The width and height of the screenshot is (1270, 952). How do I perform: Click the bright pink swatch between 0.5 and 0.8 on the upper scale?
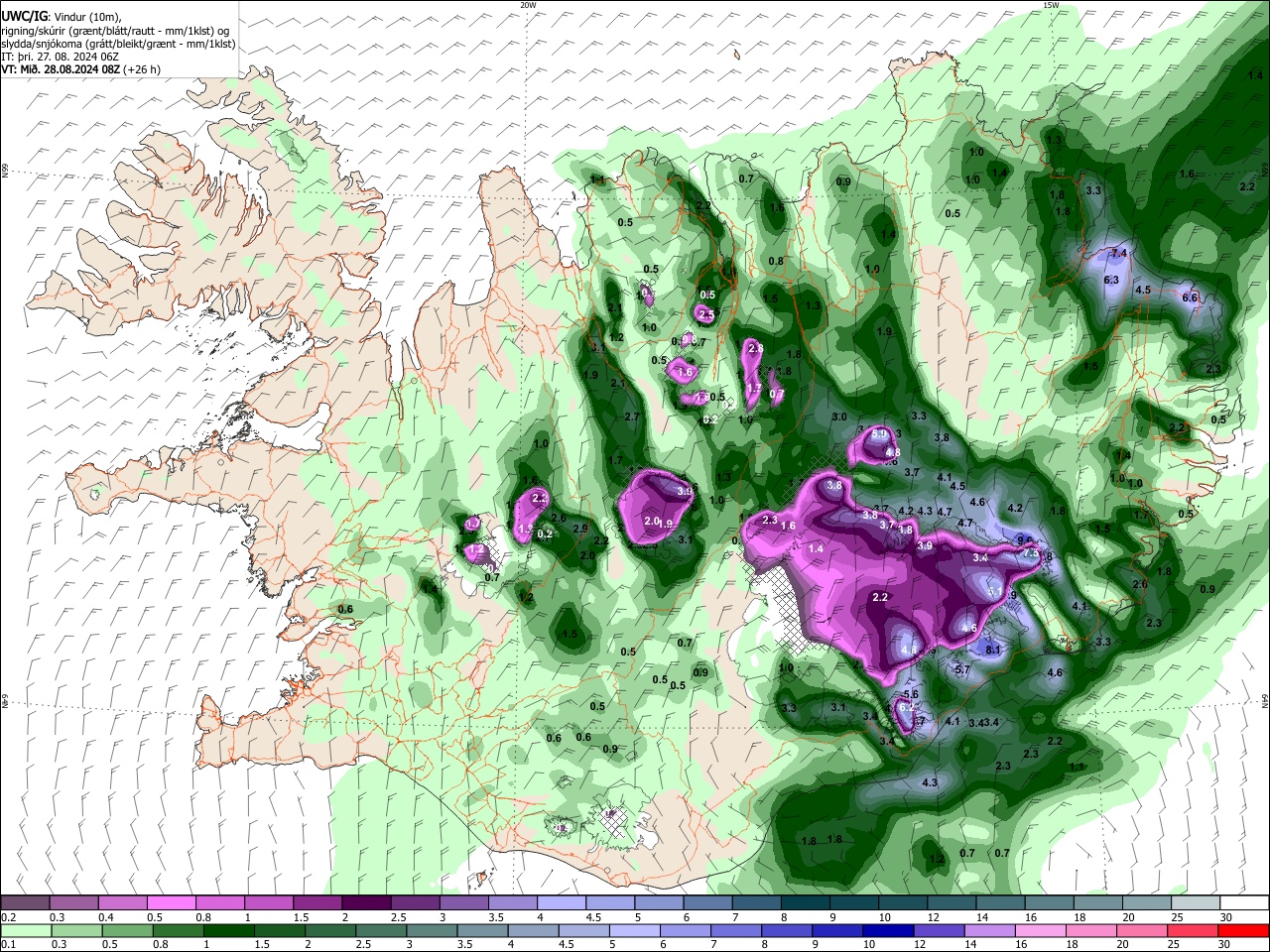click(171, 902)
